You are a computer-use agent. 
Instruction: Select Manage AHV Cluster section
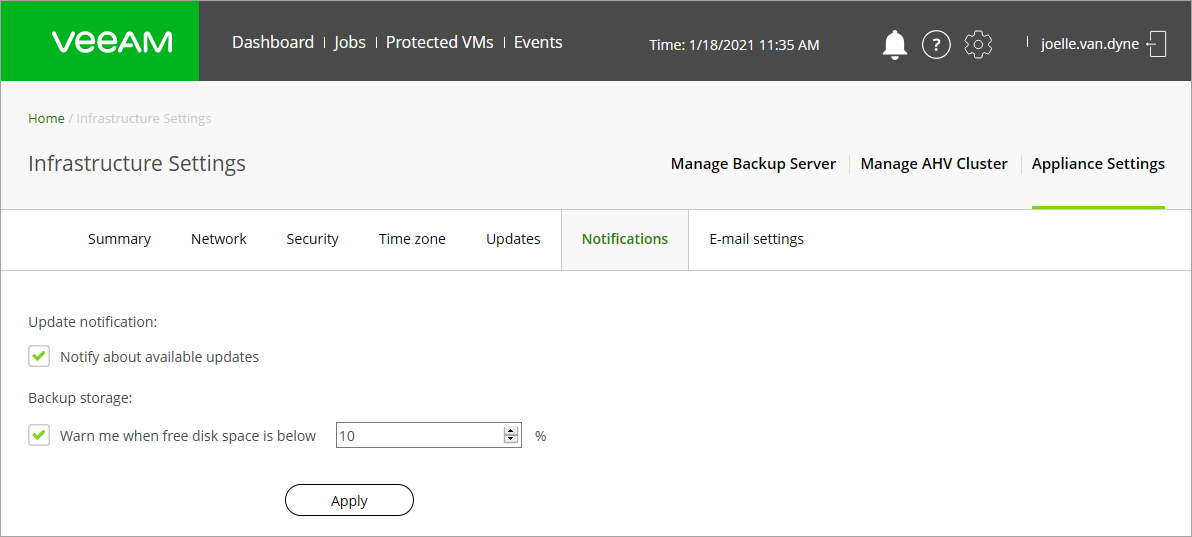934,164
